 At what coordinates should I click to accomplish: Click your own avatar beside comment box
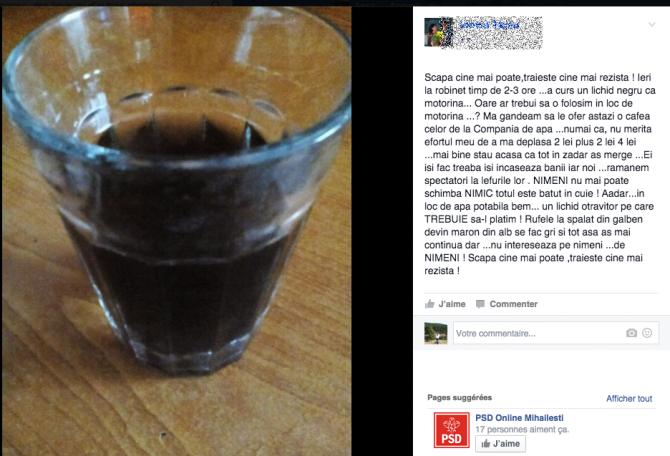(x=436, y=333)
